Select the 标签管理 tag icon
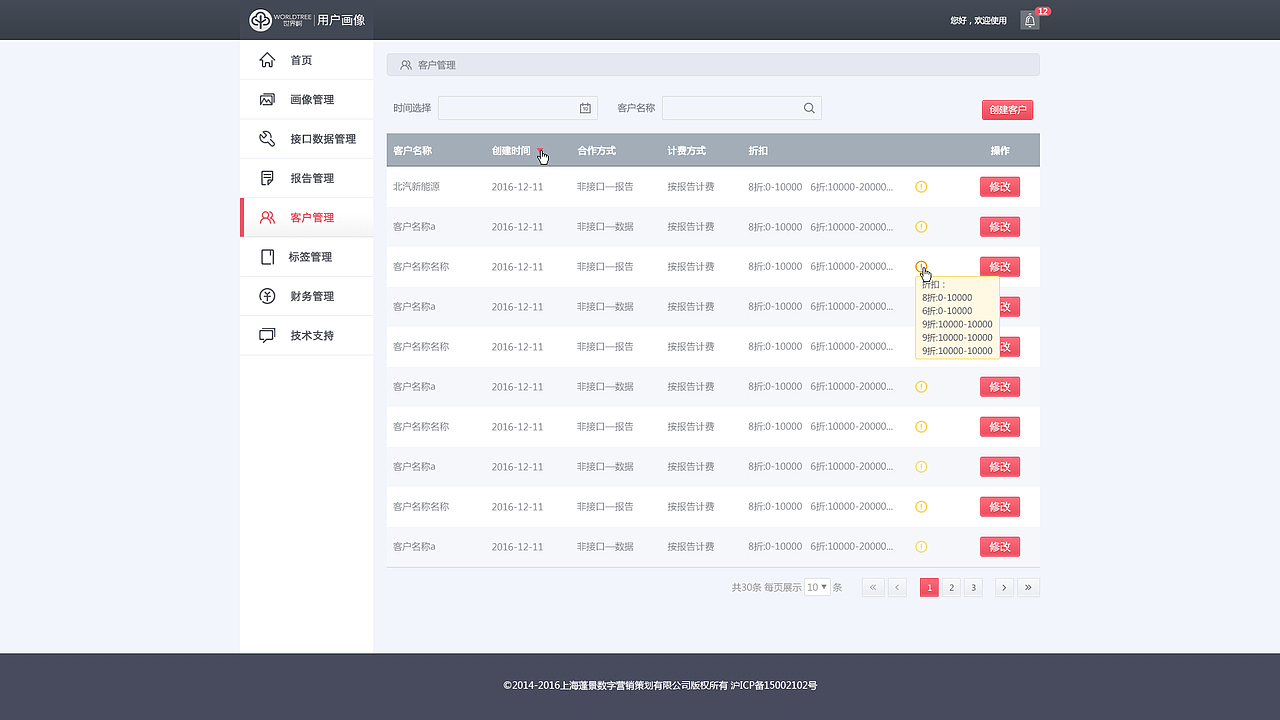This screenshot has height=720, width=1280. 266,257
